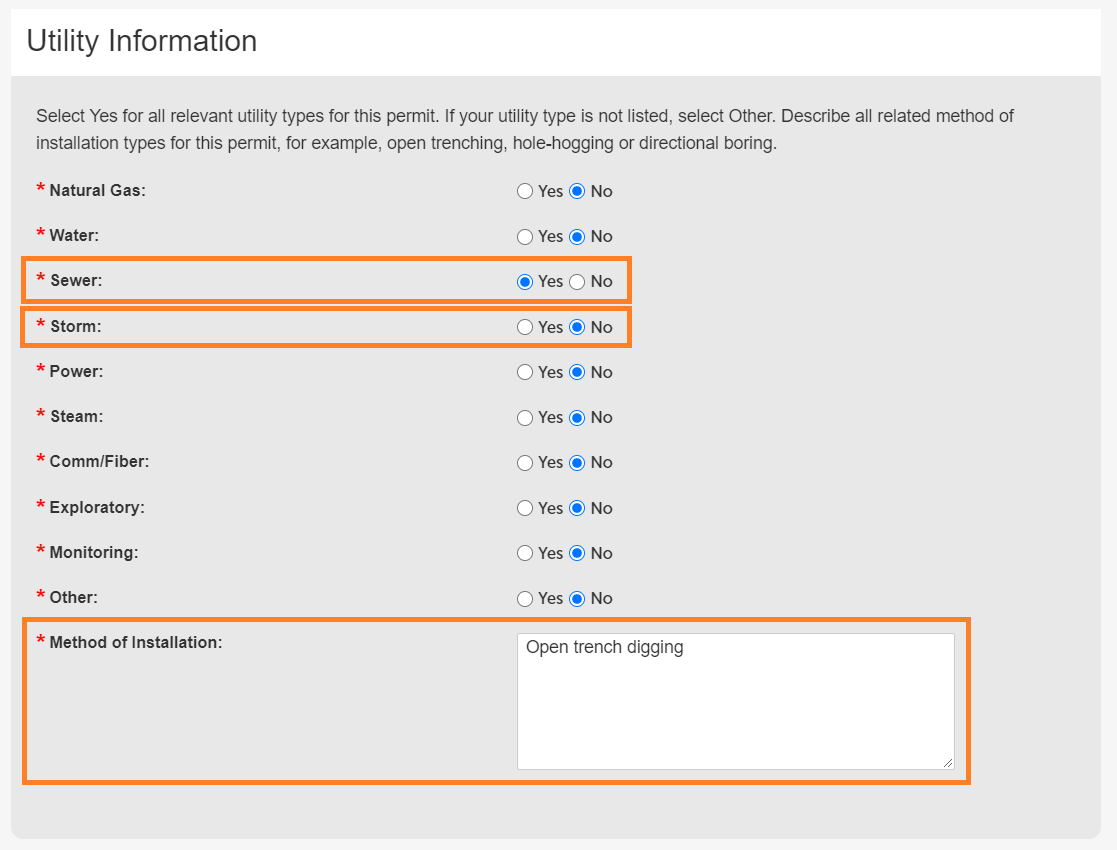This screenshot has height=850, width=1117.
Task: Grab the text area resize handle
Action: [x=946, y=762]
